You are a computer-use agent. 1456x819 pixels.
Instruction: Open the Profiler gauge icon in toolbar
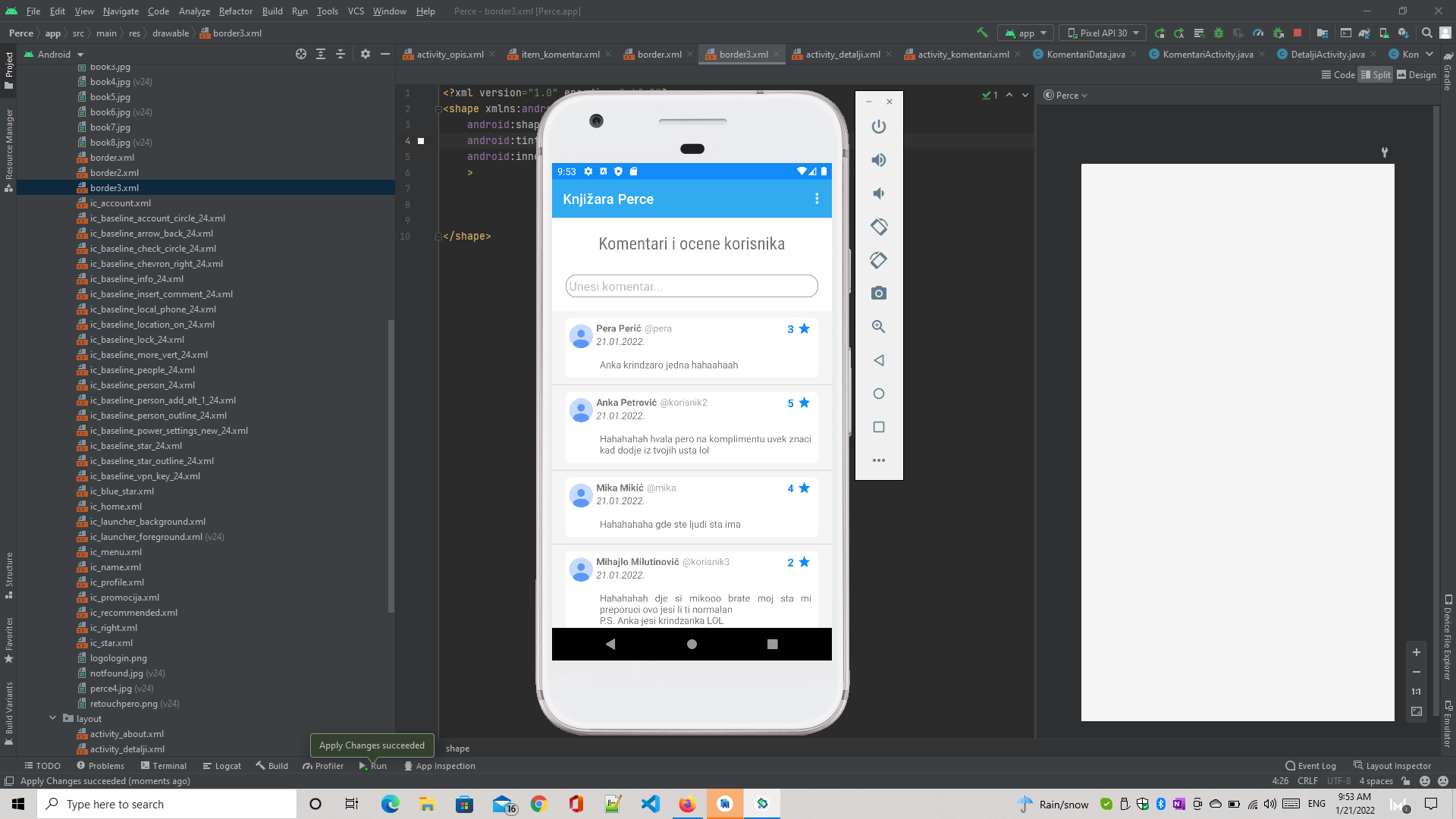[x=1259, y=33]
